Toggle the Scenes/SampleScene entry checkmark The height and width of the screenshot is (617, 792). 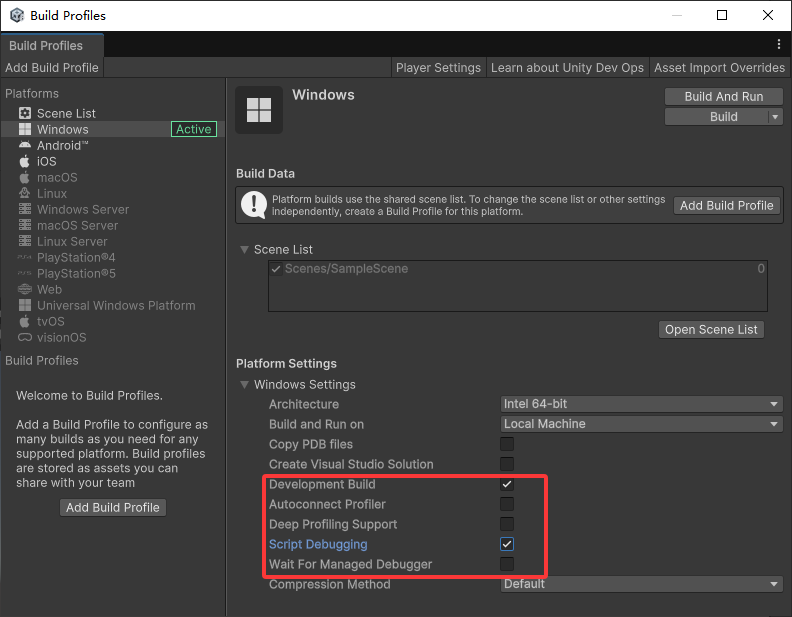[276, 269]
